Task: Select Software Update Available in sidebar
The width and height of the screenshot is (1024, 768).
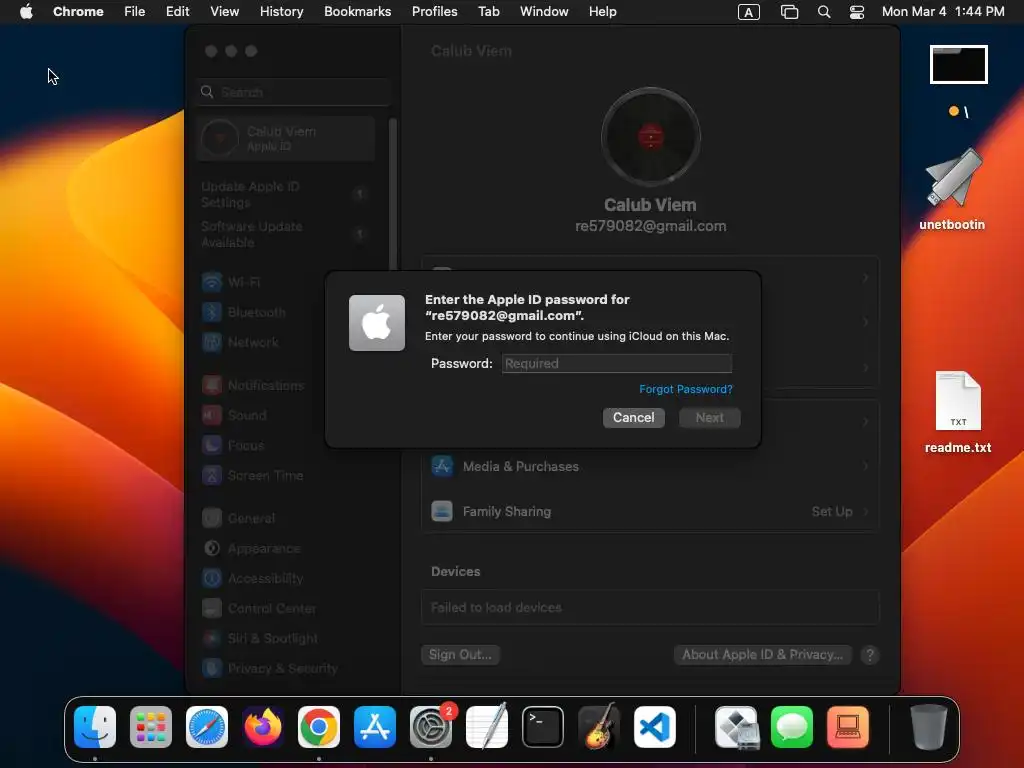Action: click(x=286, y=234)
